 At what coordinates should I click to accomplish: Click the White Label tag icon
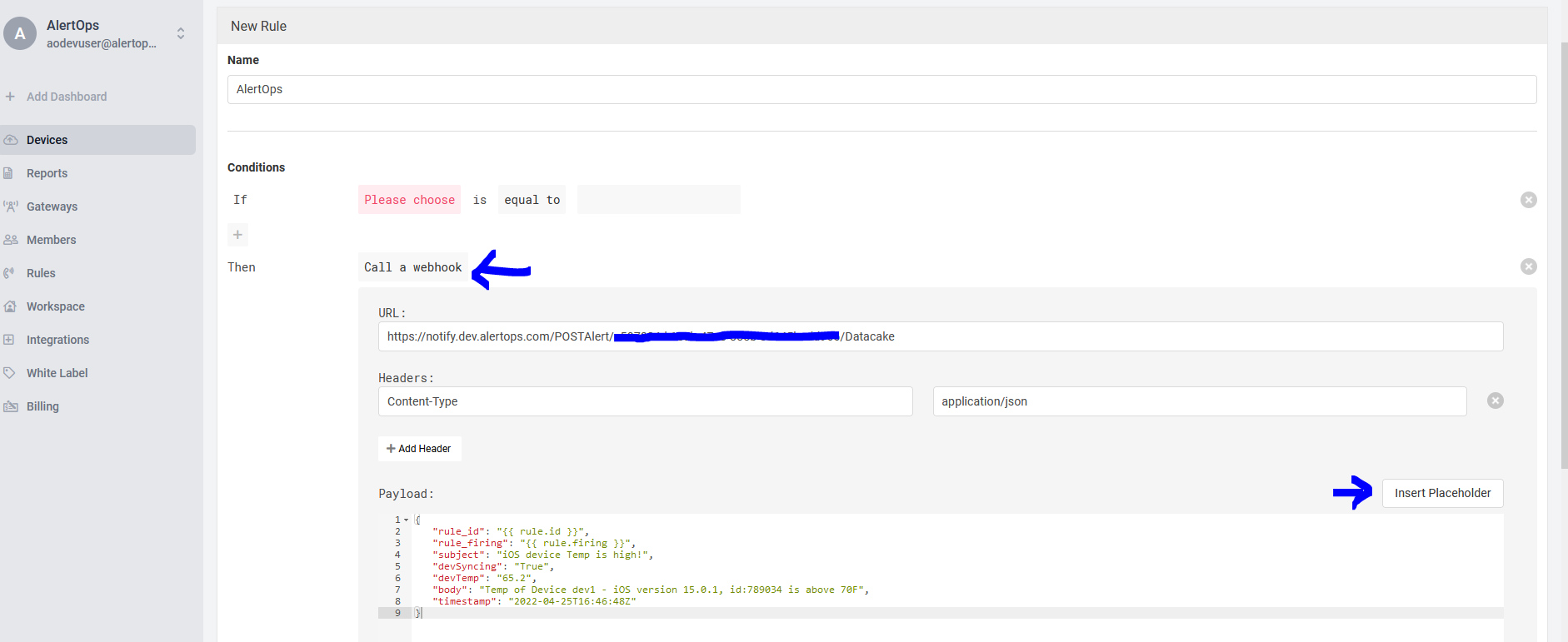(10, 373)
